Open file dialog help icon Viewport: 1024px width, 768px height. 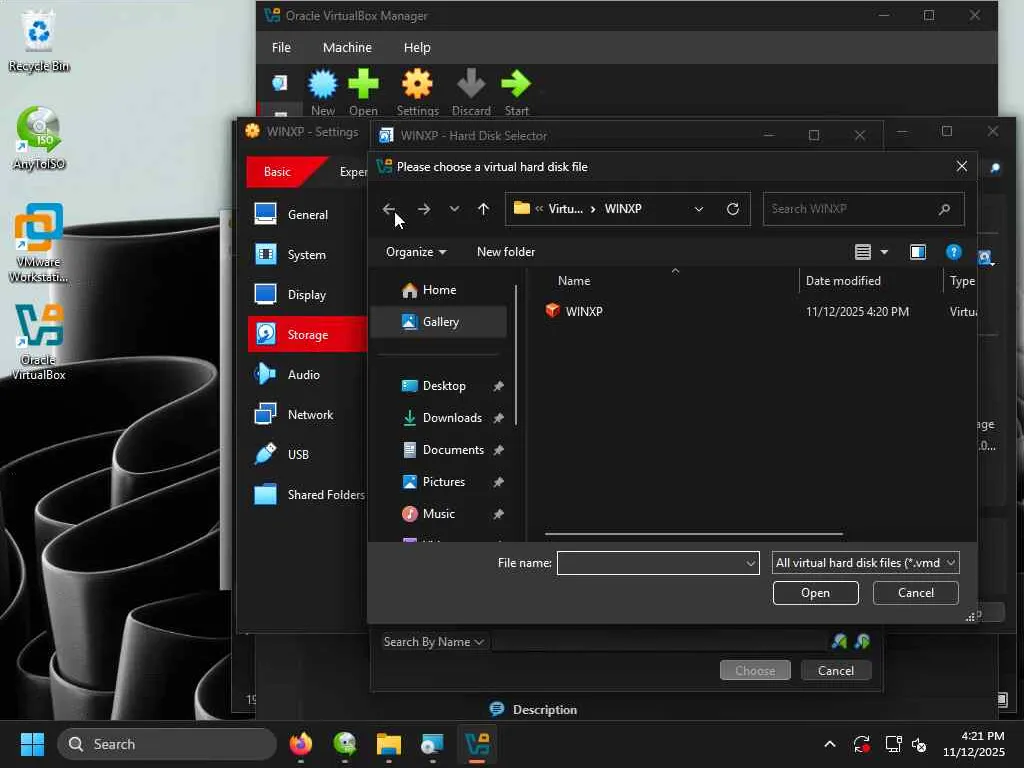pyautogui.click(x=953, y=252)
